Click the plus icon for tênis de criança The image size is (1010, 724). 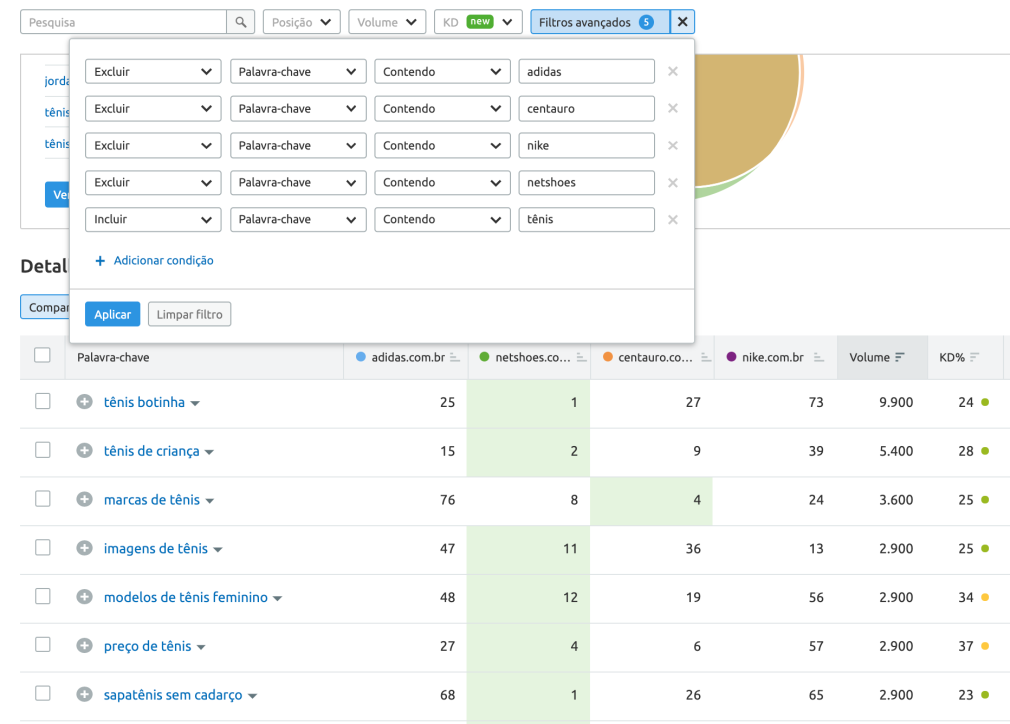(84, 451)
